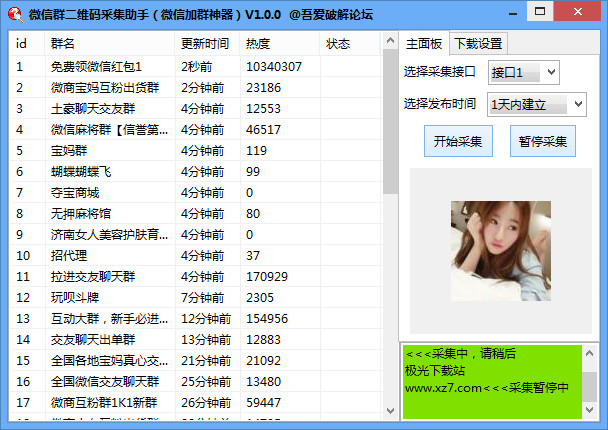Select row 济南女人美容护肤育...
This screenshot has height=430, width=608.
[x=195, y=235]
